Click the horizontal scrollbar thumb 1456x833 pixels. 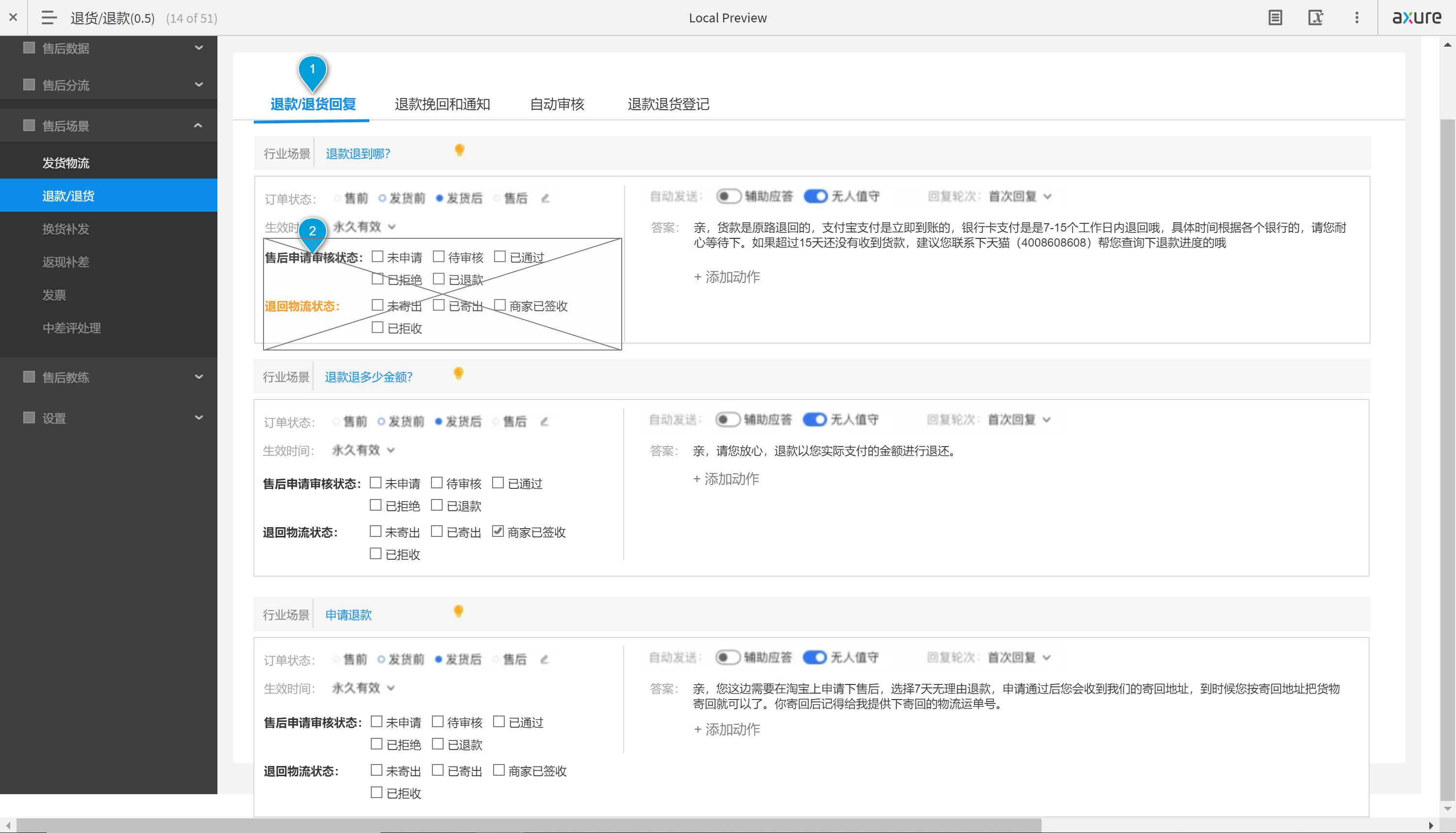coord(529,826)
